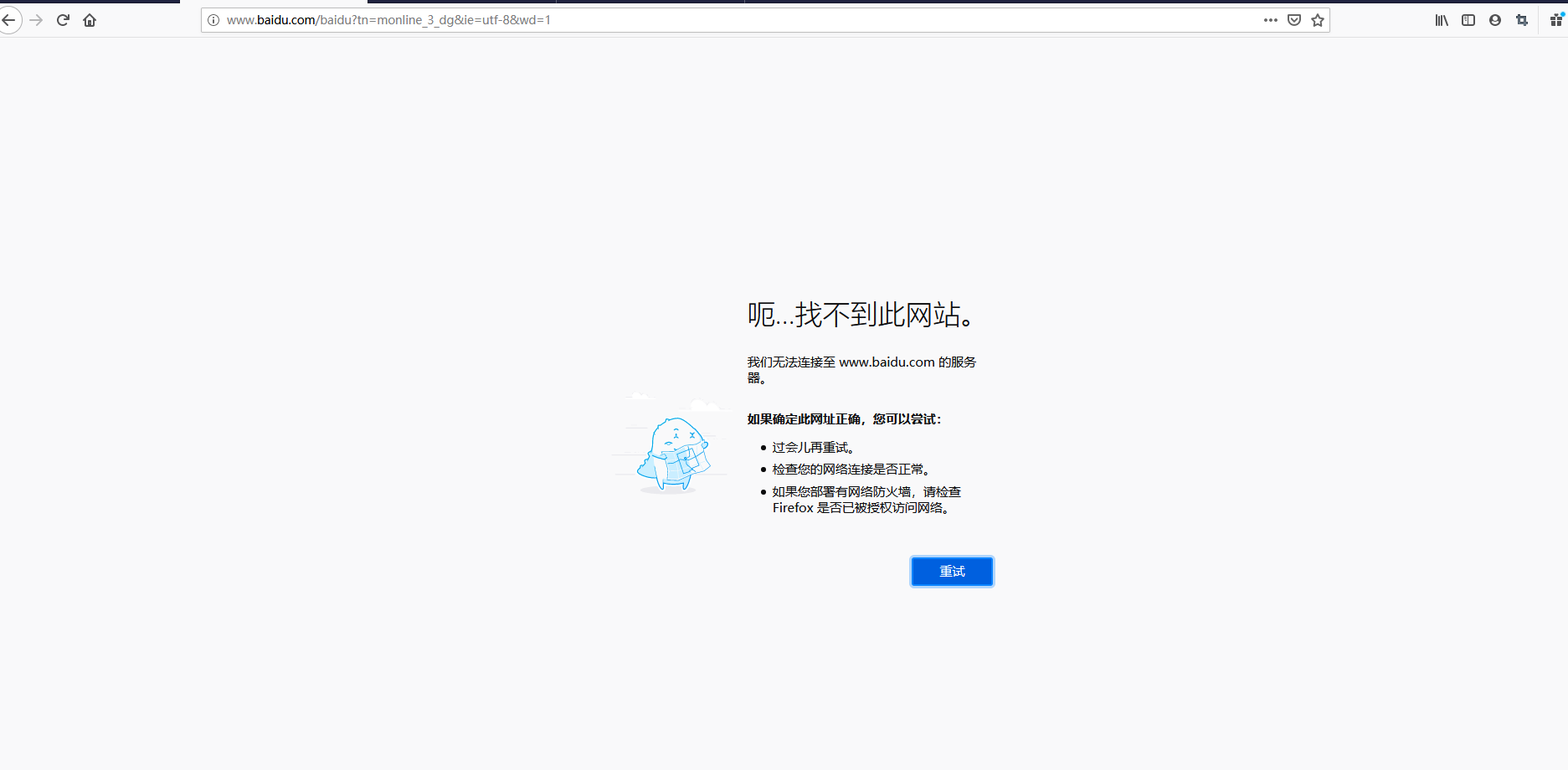Click the bullet 检查您的网络连接是否正常。
This screenshot has width=1568, height=770.
click(x=851, y=470)
